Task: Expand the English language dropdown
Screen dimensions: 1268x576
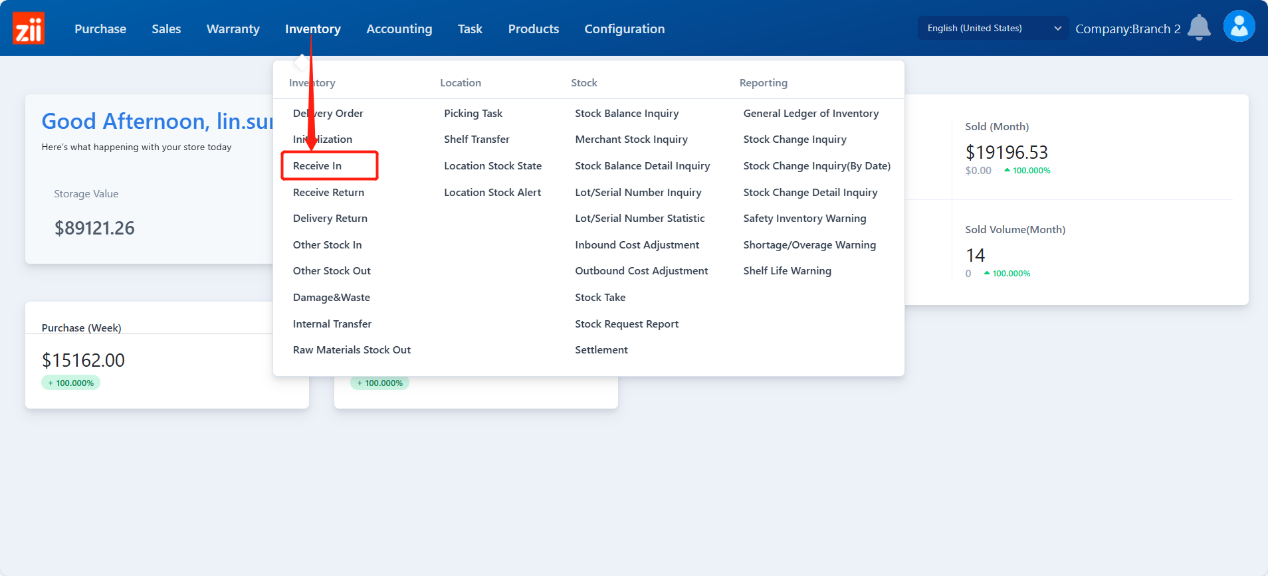Action: (x=993, y=28)
